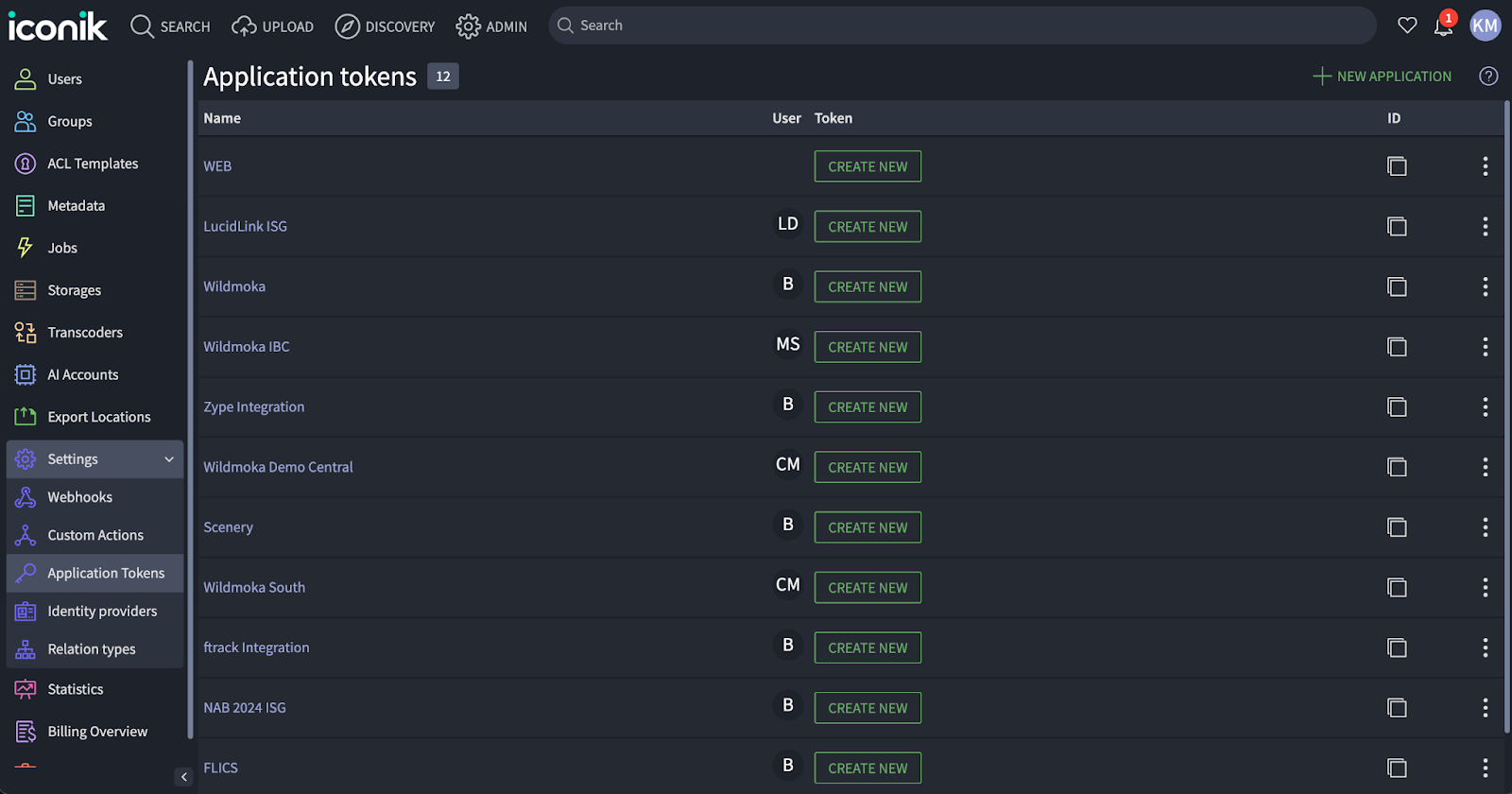Copy the ID of Zype Integration
The image size is (1512, 794).
(1397, 407)
